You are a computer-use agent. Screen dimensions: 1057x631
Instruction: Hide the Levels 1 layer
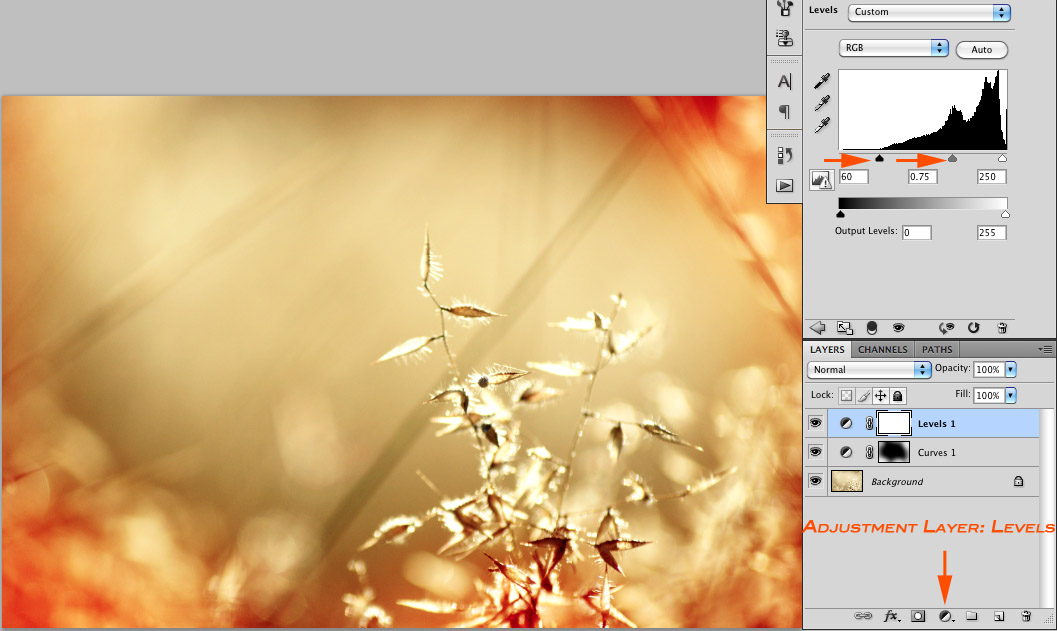point(815,424)
